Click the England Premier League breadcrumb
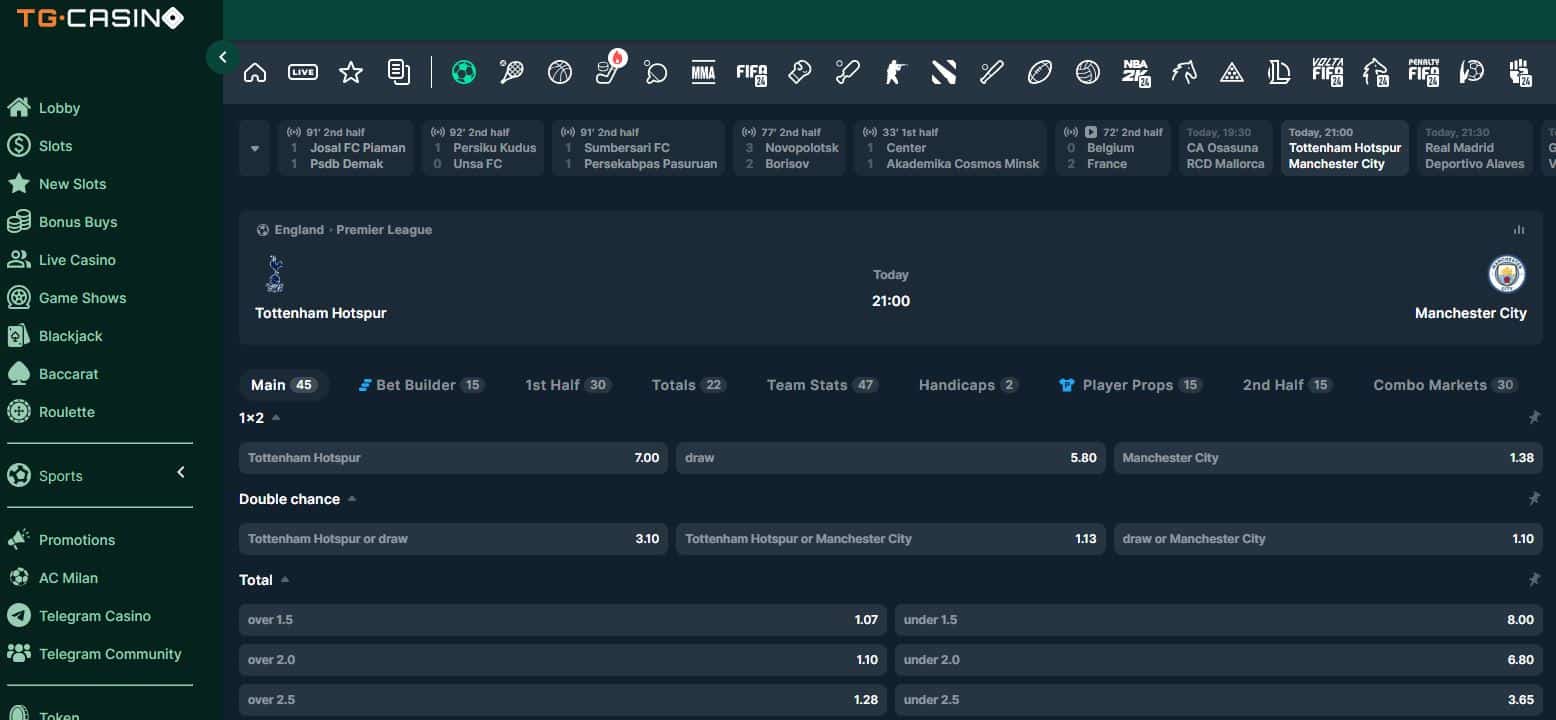Viewport: 1556px width, 720px height. pyautogui.click(x=344, y=230)
